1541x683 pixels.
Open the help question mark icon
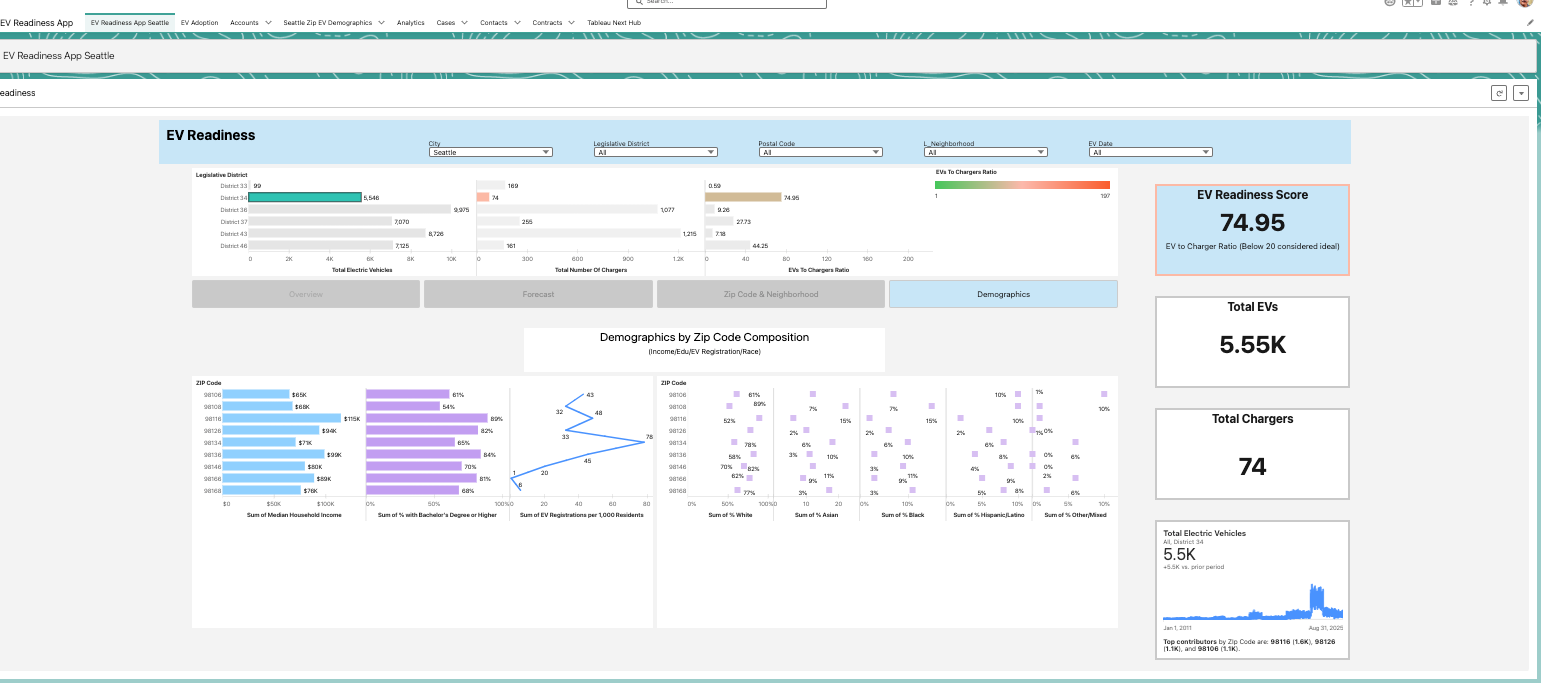(x=1470, y=3)
